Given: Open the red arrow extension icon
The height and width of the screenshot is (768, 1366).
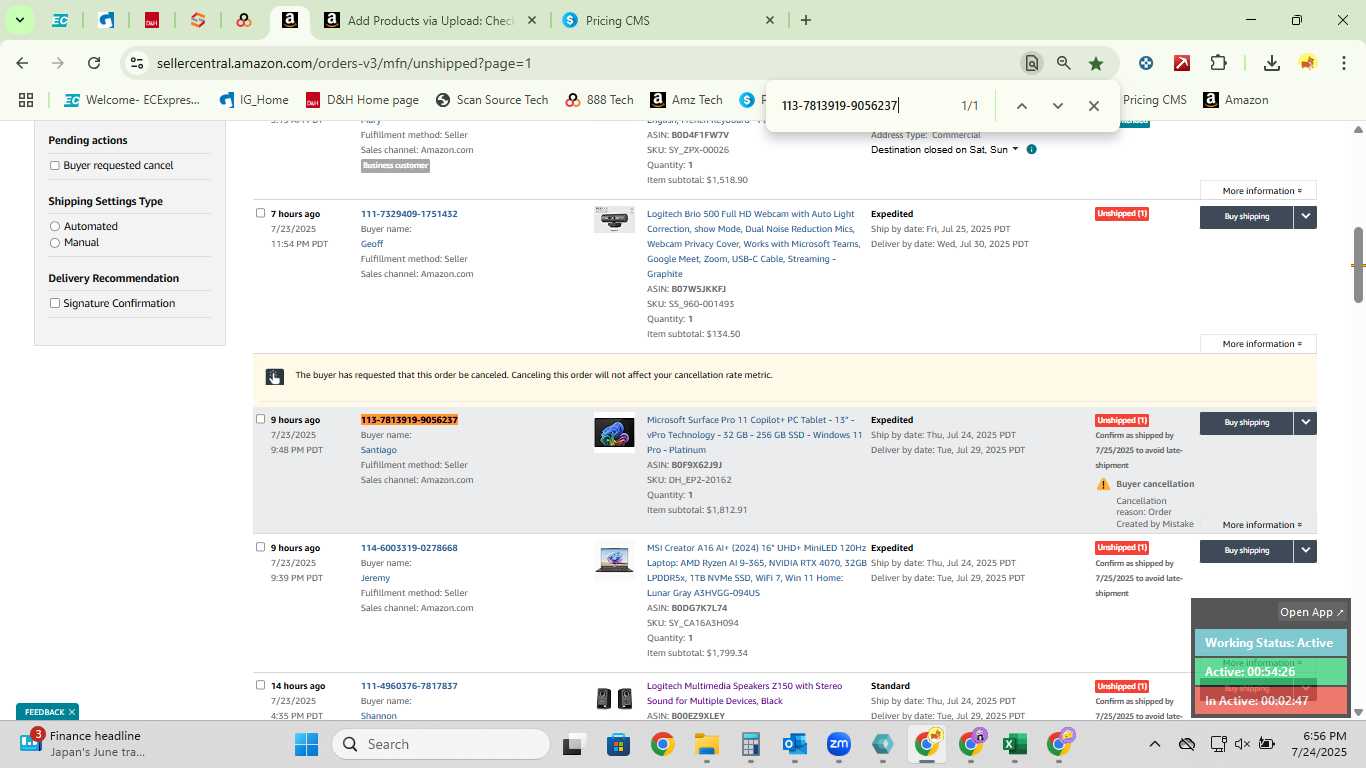Looking at the screenshot, I should (1182, 63).
